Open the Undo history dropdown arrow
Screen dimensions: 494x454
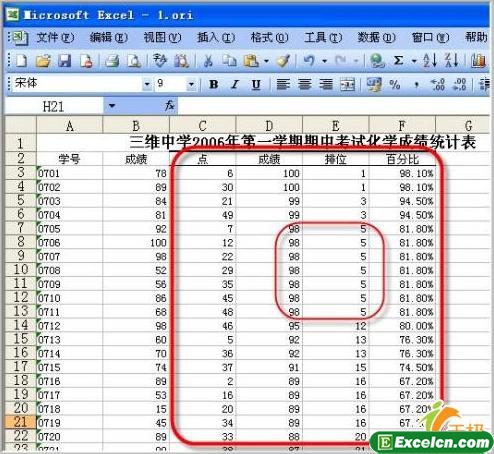pos(324,61)
